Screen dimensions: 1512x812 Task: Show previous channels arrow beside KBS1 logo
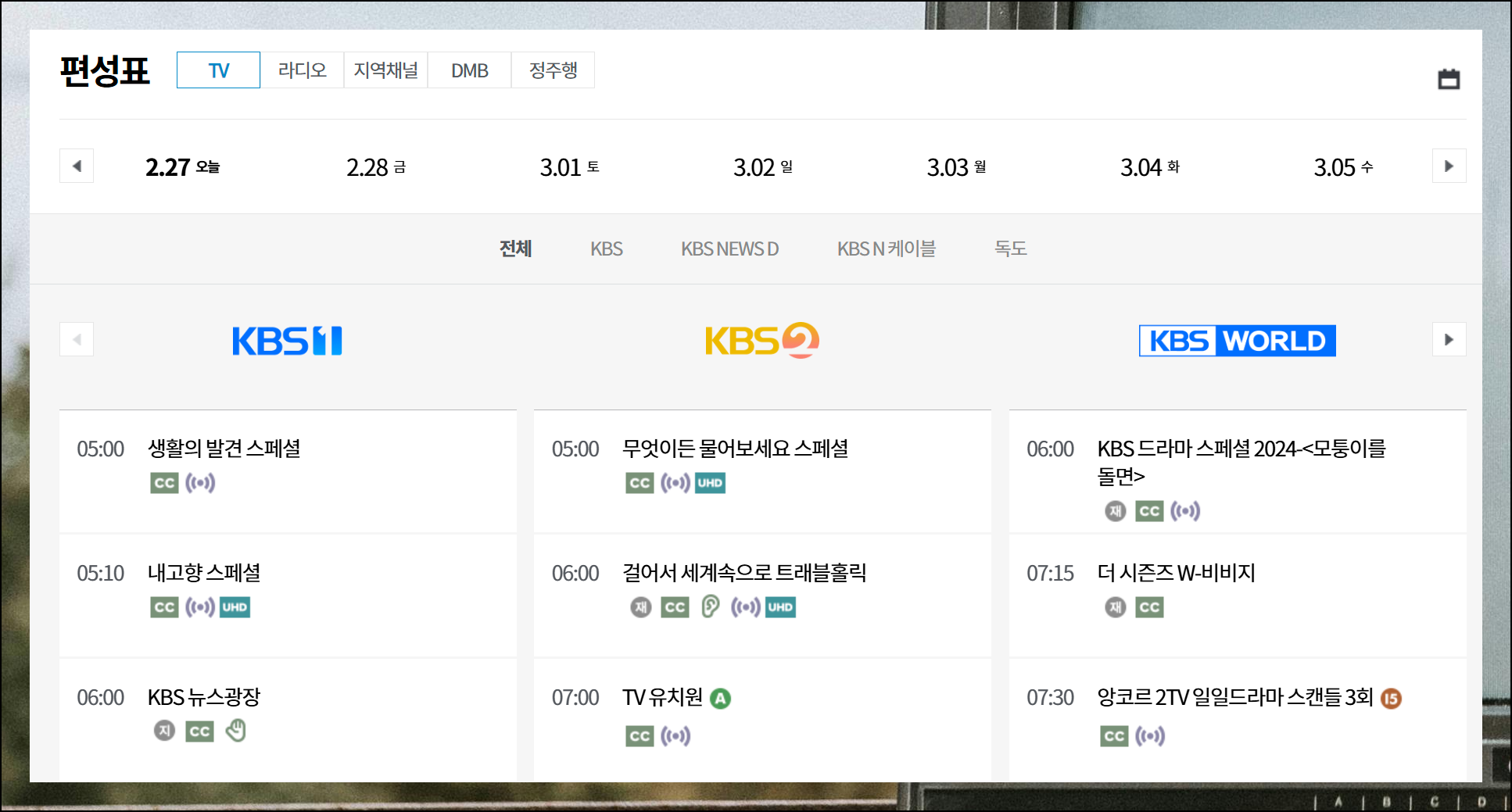pos(77,339)
